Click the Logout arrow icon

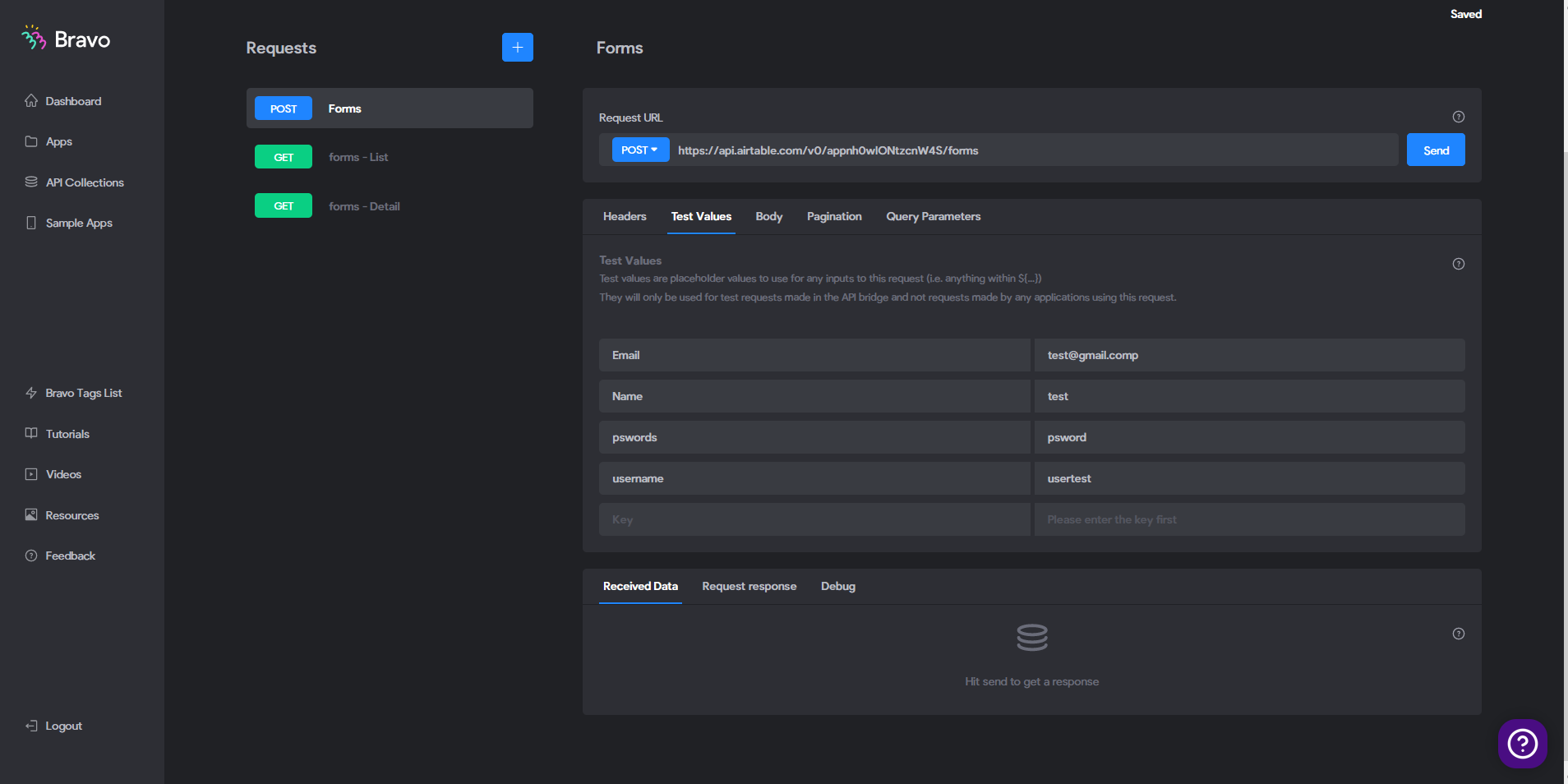click(x=31, y=726)
